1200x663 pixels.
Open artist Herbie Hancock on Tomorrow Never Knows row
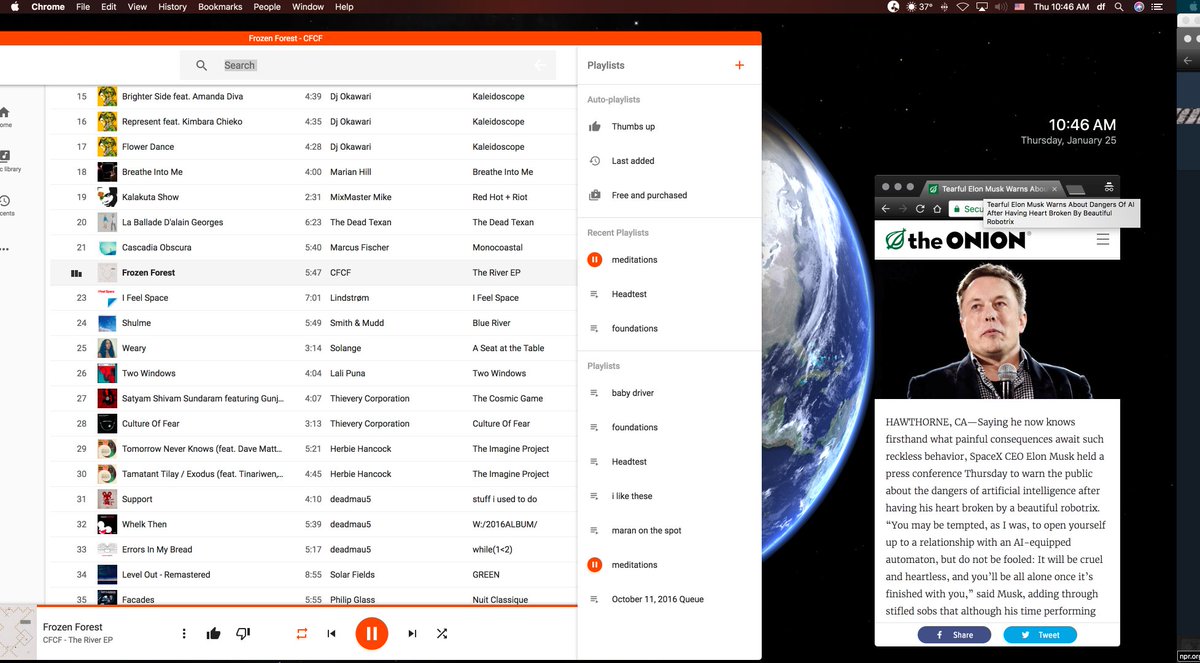(361, 449)
